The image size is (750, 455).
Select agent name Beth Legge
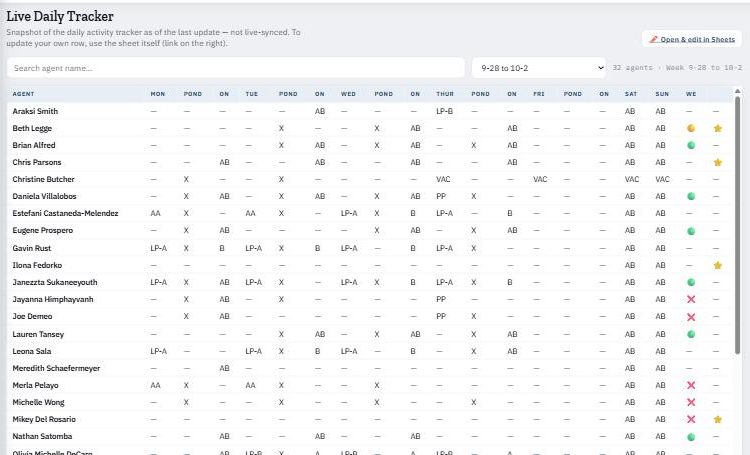pyautogui.click(x=32, y=128)
